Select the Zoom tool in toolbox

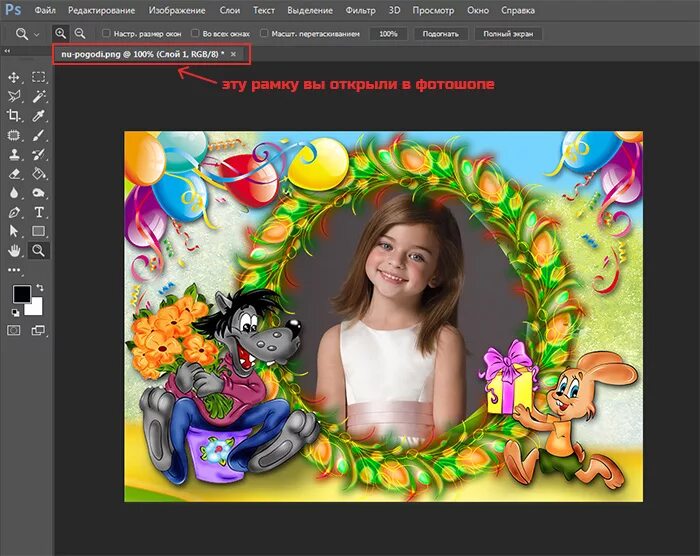38,251
